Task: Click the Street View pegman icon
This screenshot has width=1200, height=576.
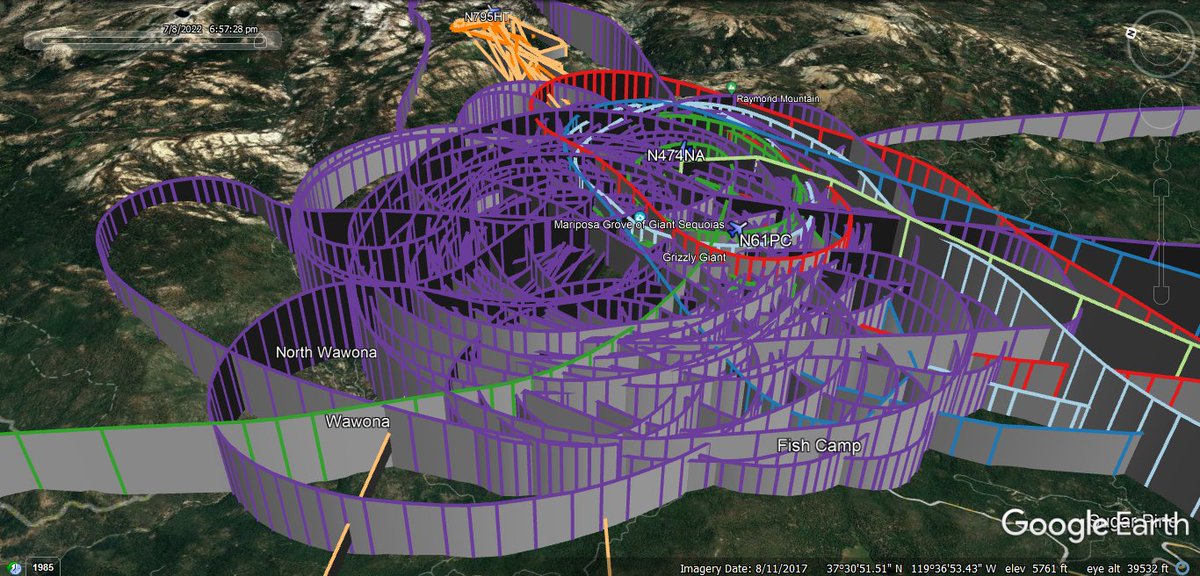Action: click(1162, 157)
